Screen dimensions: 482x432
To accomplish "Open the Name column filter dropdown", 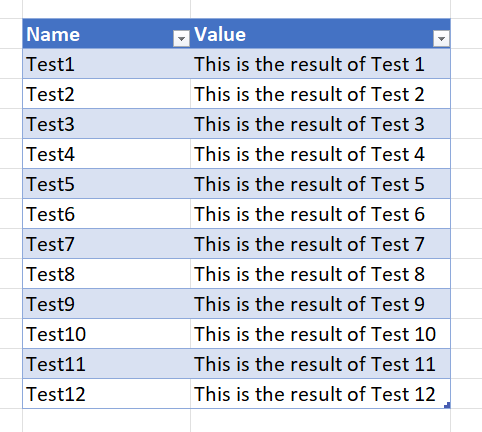I will click(x=181, y=39).
